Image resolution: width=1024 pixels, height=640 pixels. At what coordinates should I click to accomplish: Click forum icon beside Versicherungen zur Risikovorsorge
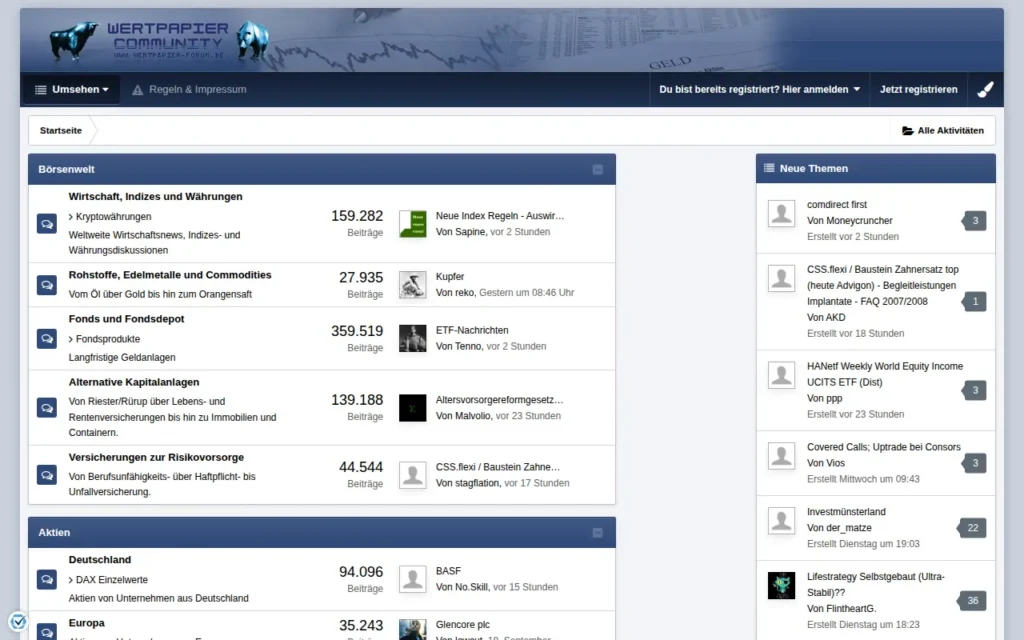(x=46, y=475)
